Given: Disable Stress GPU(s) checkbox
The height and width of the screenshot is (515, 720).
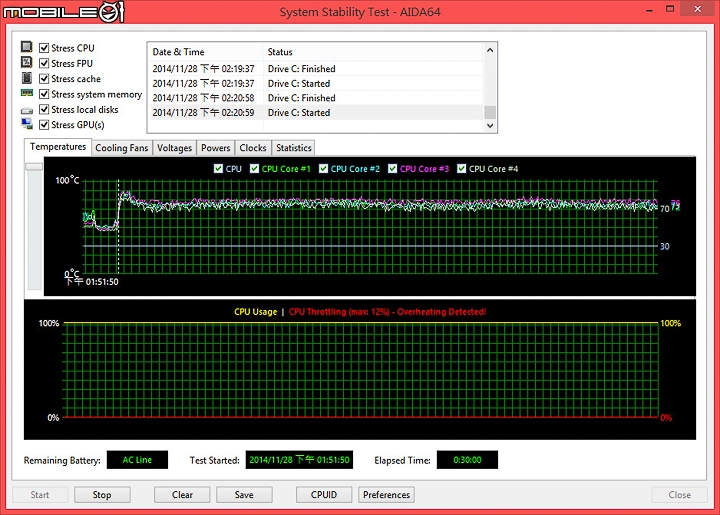Looking at the screenshot, I should [x=44, y=124].
